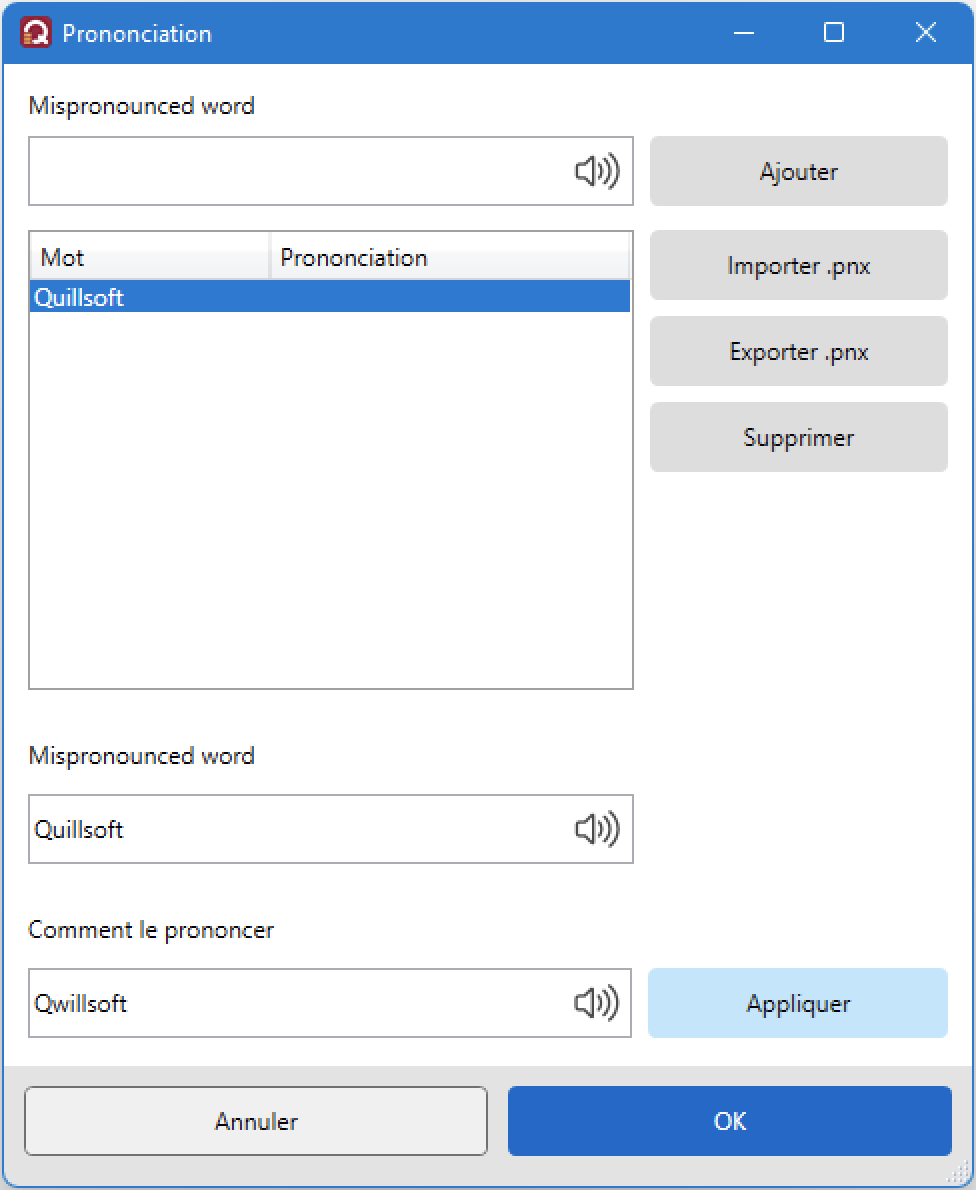Focus the empty top mispronounced word field
The height and width of the screenshot is (1190, 976).
coord(300,172)
